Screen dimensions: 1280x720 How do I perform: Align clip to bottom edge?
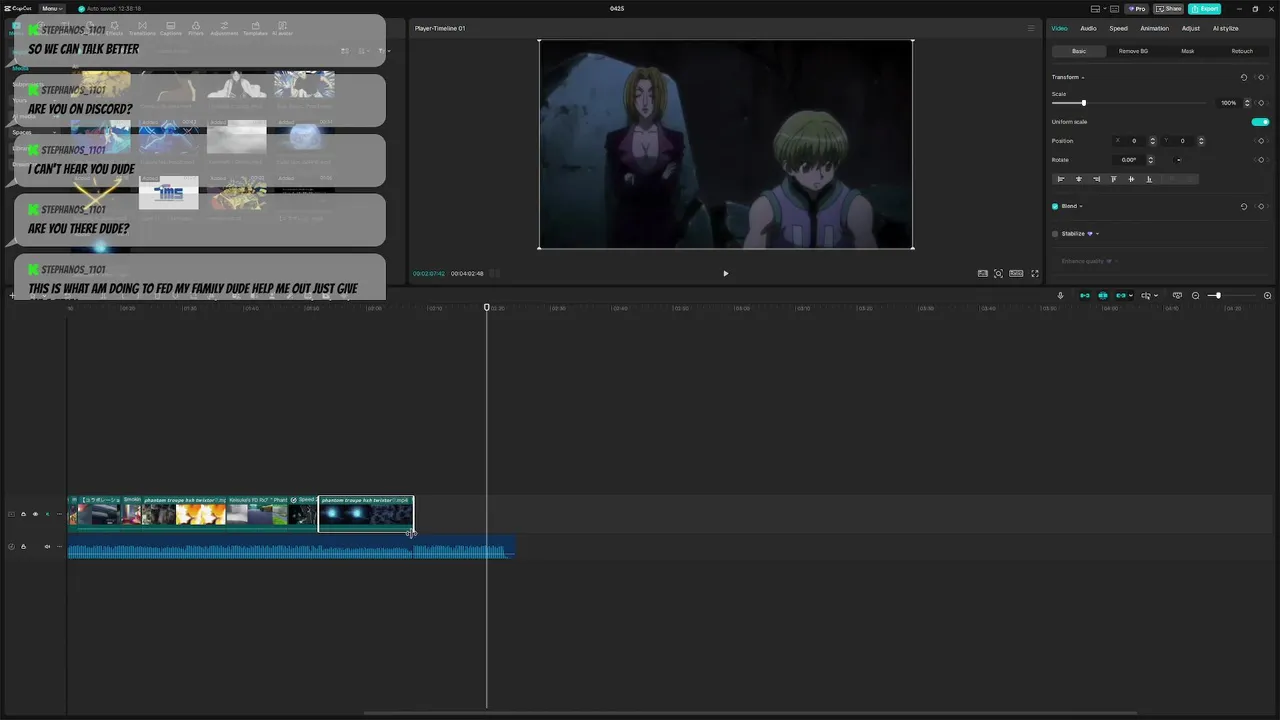tap(1149, 179)
